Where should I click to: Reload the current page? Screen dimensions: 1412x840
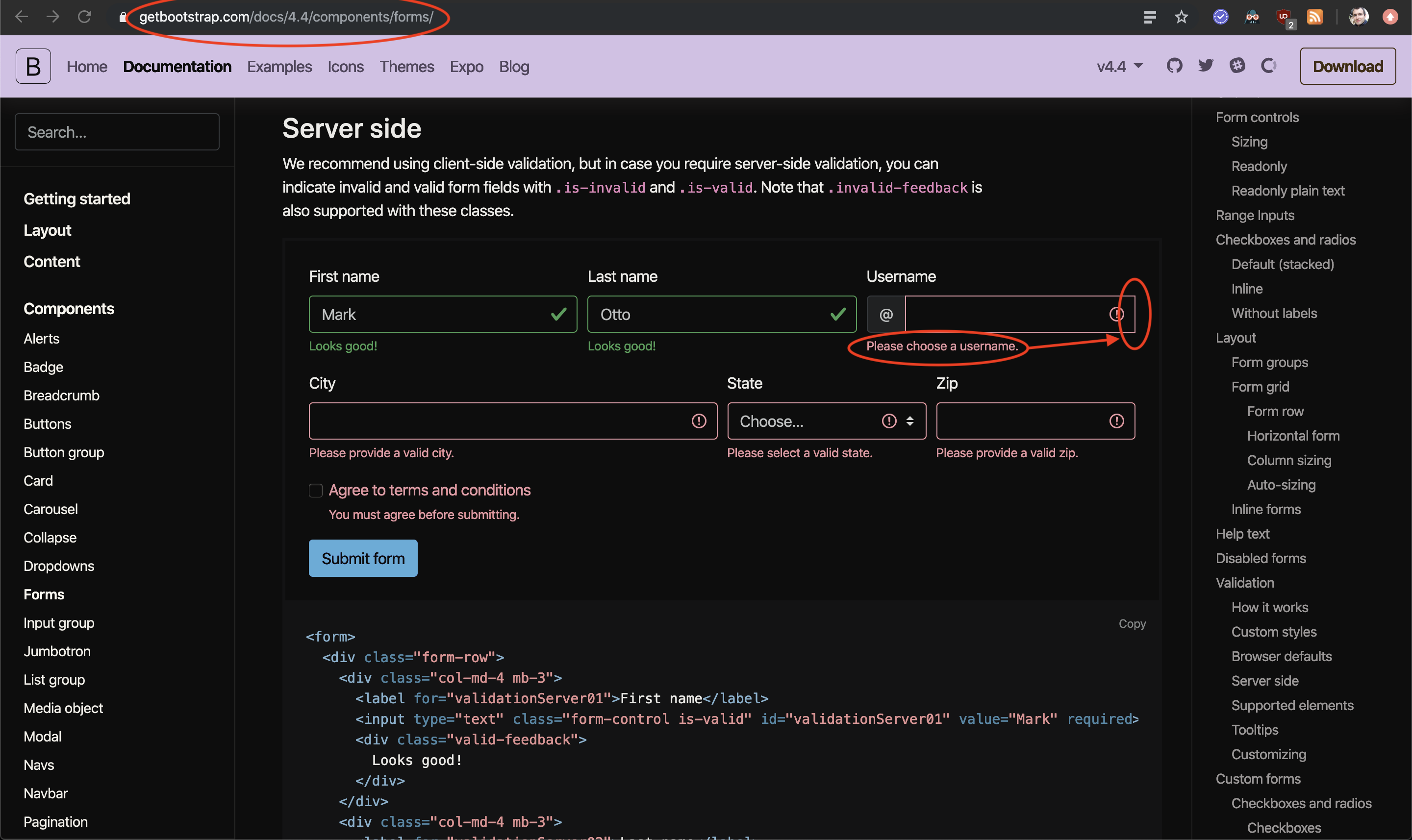[84, 17]
